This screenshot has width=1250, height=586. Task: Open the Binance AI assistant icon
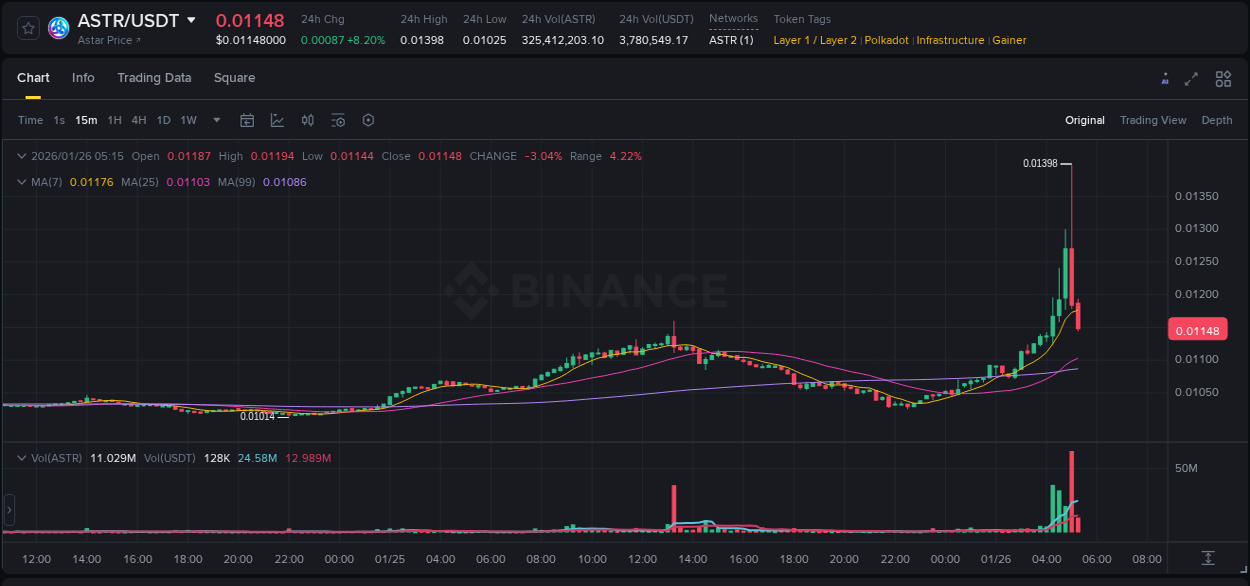click(x=1165, y=78)
